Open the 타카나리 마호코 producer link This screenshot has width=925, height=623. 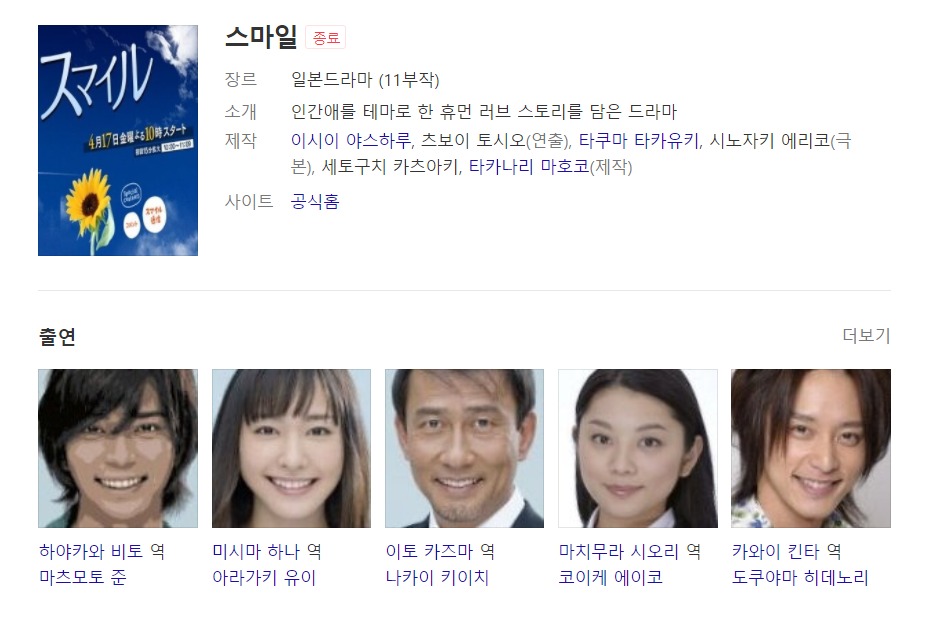coord(529,166)
